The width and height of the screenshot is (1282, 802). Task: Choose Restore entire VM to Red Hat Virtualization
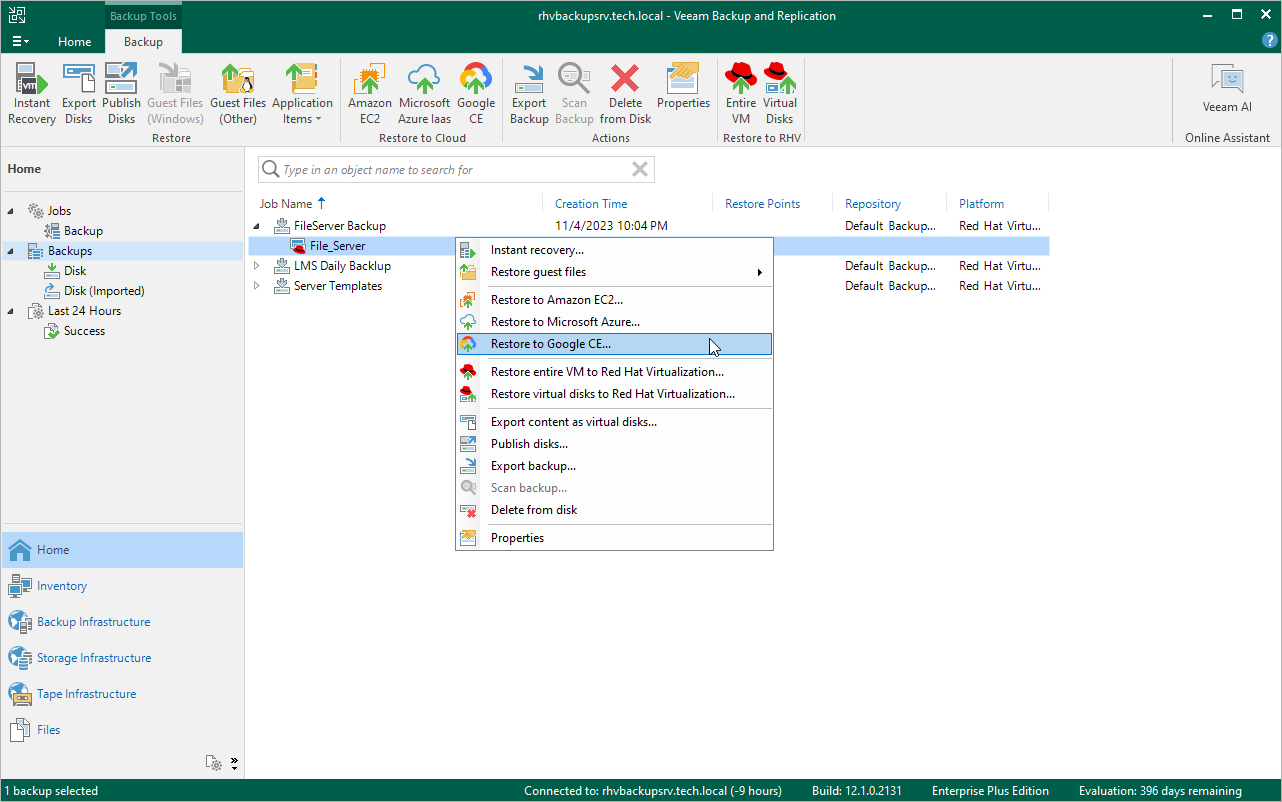click(615, 372)
